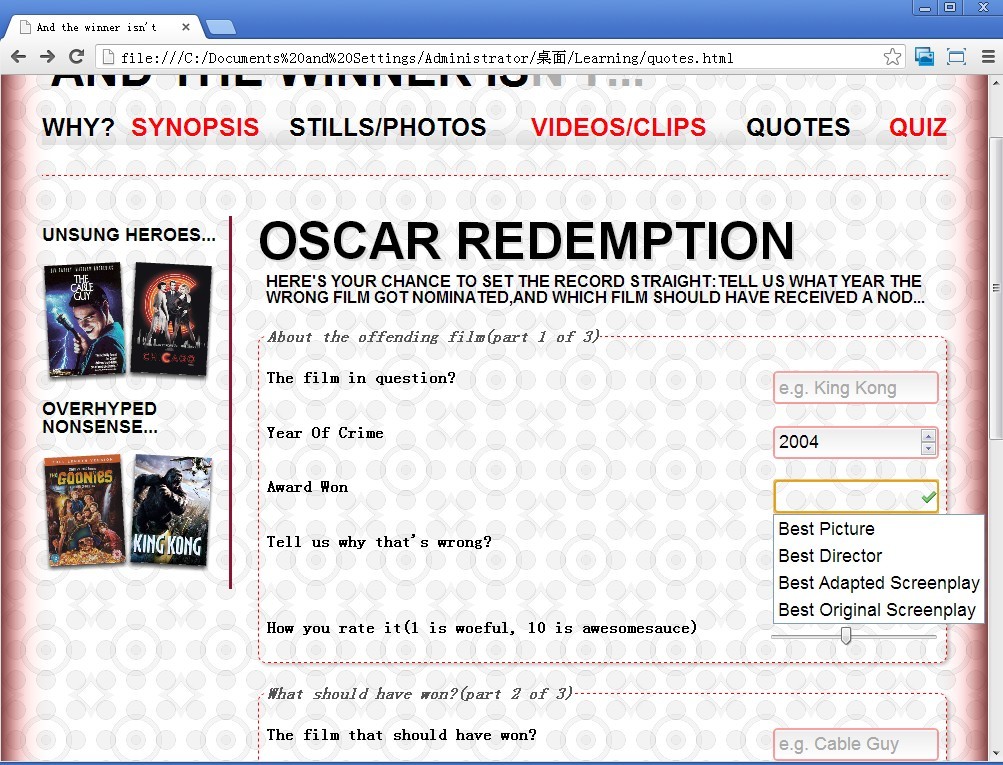Decrease the Year Of Crime with down arrow

point(928,448)
